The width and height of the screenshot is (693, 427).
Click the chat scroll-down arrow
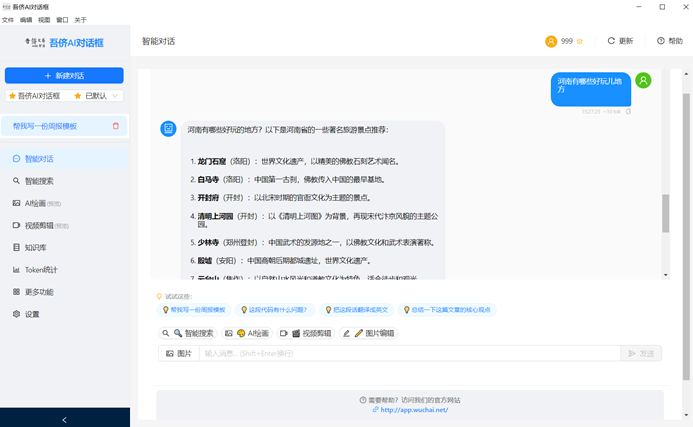pyautogui.click(x=666, y=275)
